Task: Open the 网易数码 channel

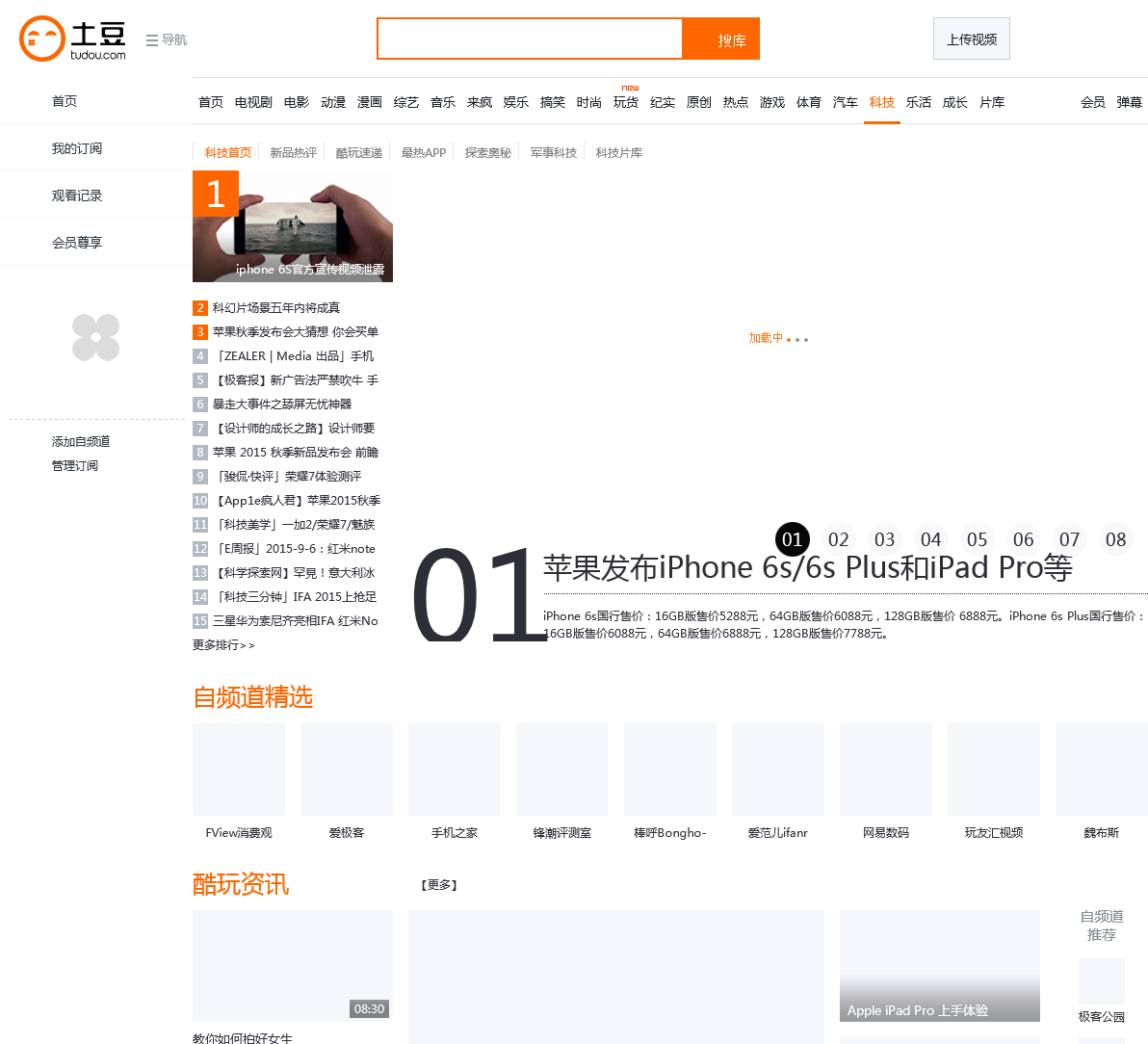Action: coord(886,770)
